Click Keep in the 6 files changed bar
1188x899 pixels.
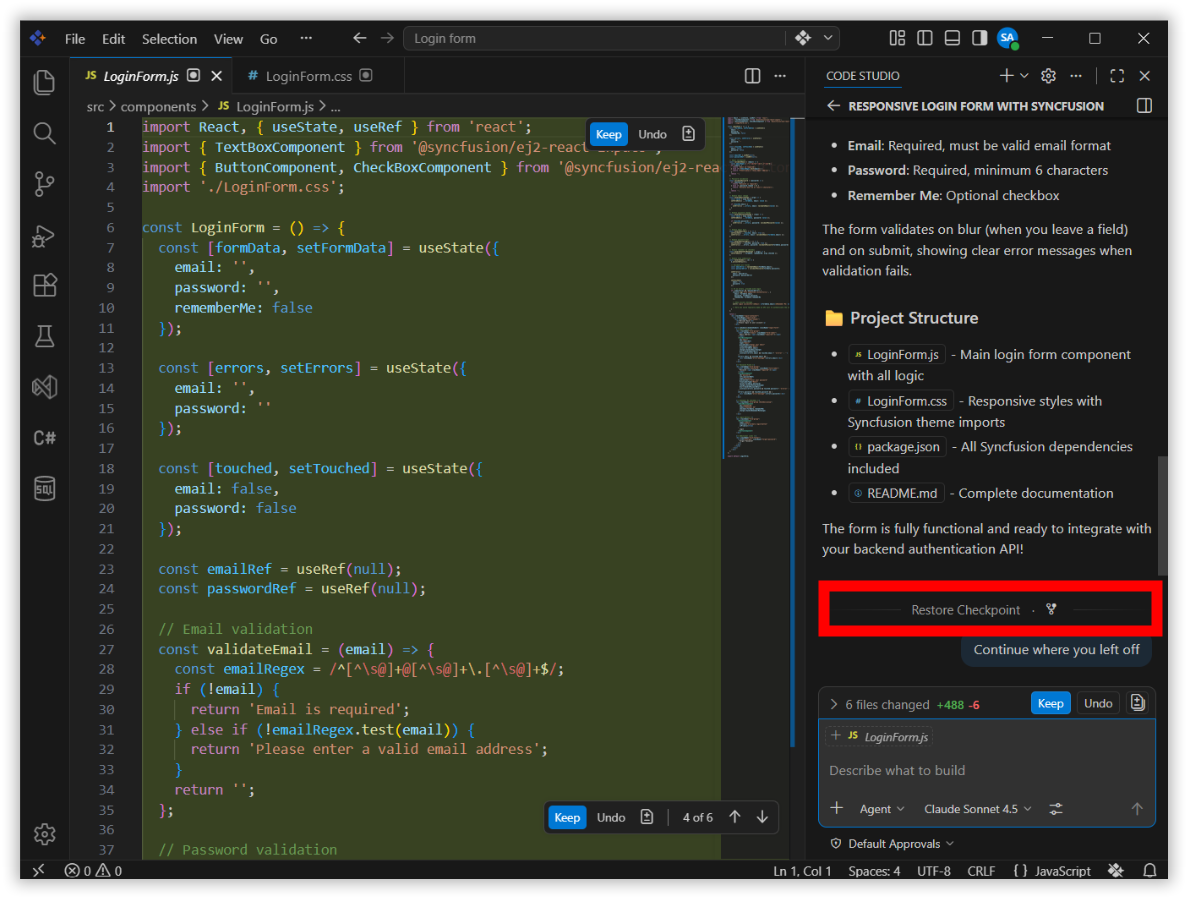click(x=1050, y=704)
